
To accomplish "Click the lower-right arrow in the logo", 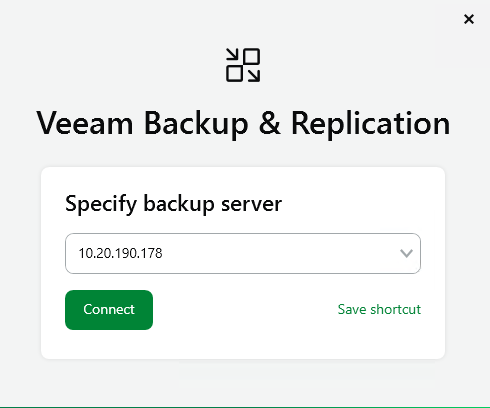I will pyautogui.click(x=252, y=74).
